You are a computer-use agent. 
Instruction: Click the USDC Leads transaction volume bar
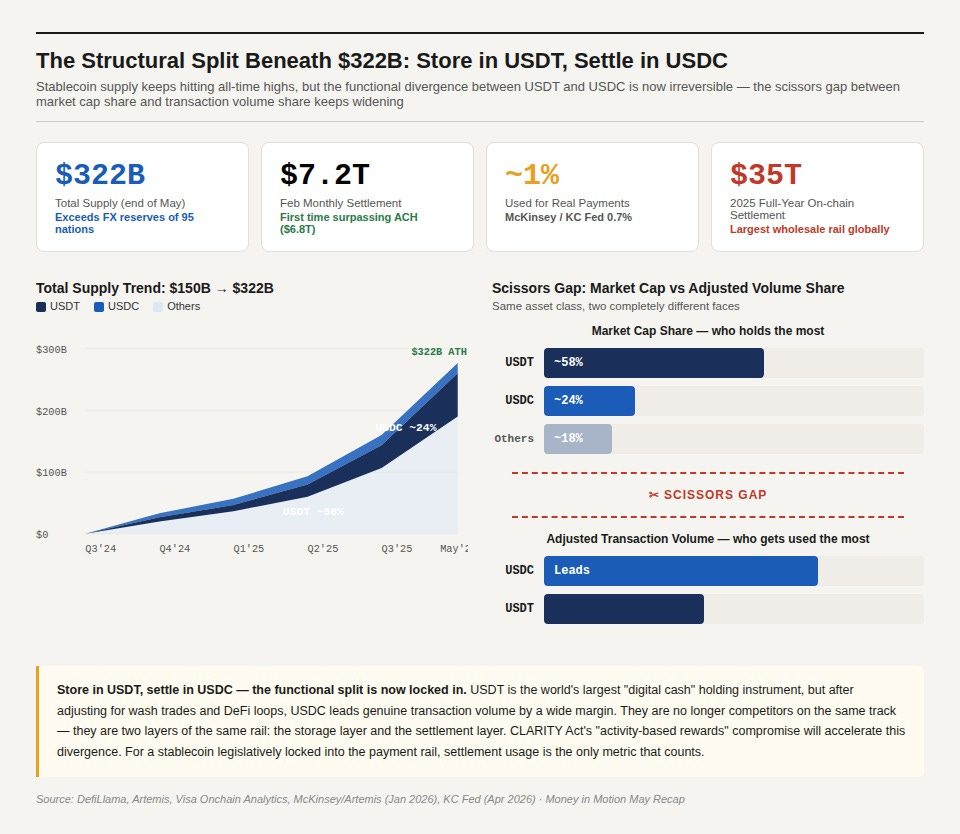click(x=681, y=571)
